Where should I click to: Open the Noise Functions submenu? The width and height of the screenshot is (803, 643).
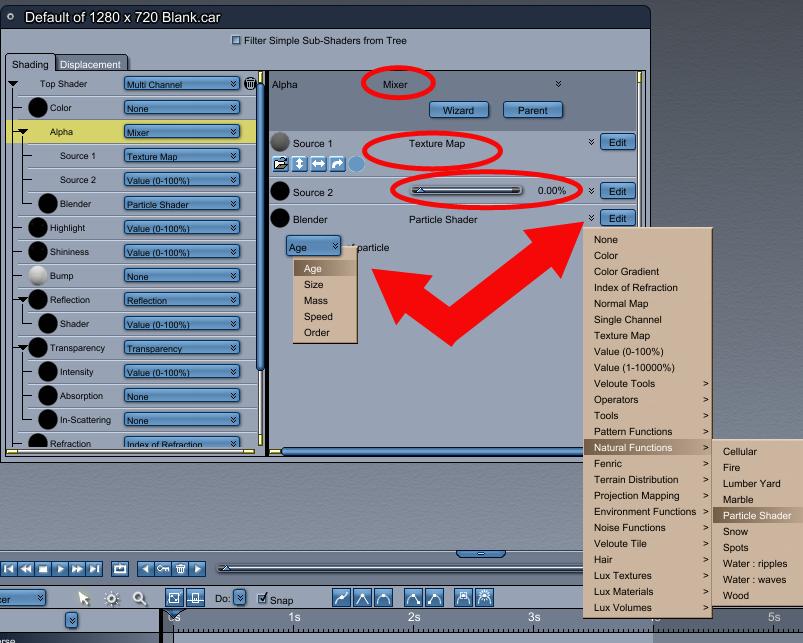(647, 527)
